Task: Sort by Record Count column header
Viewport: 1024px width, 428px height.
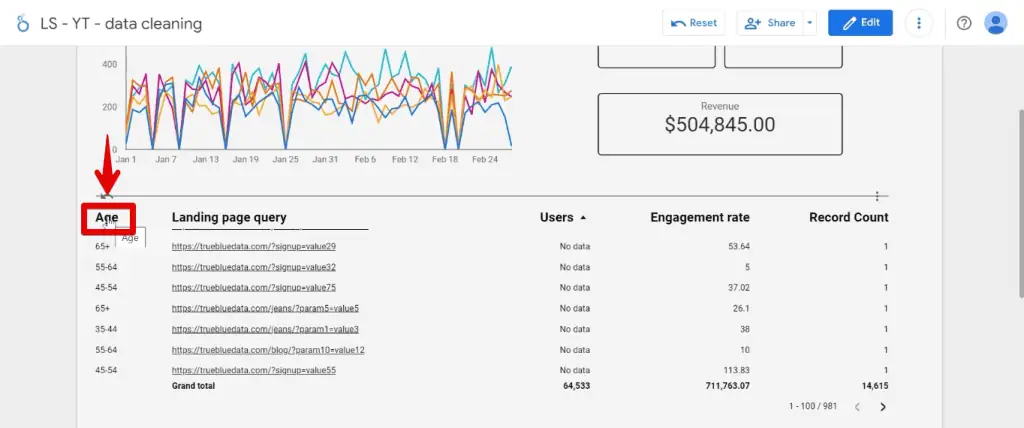Action: pyautogui.click(x=848, y=217)
